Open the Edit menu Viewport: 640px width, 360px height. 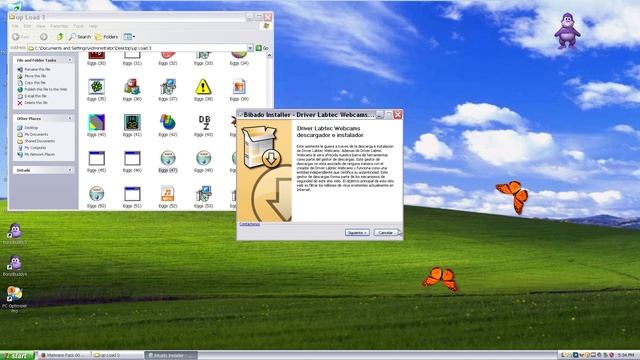(27, 26)
